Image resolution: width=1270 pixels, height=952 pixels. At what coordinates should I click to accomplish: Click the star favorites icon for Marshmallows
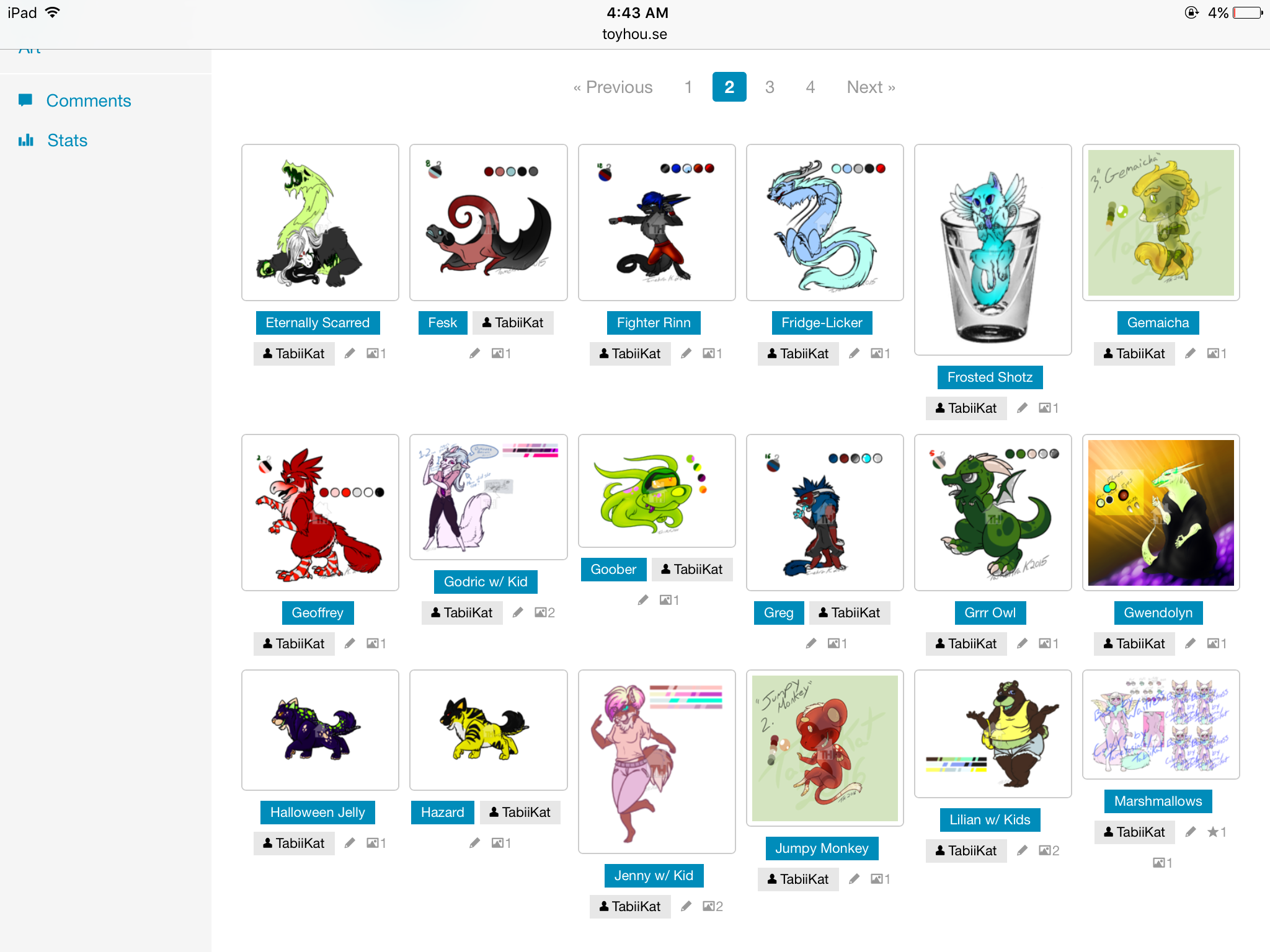click(1212, 832)
